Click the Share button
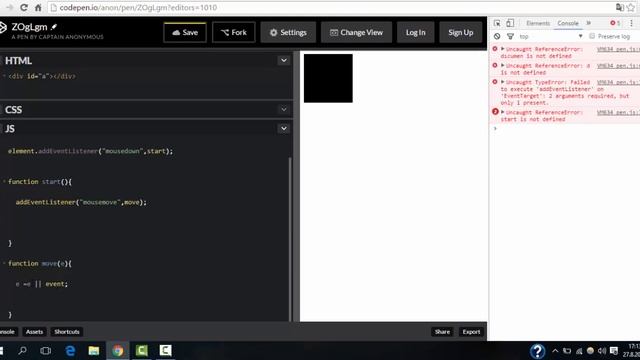This screenshot has width=640, height=360. (x=442, y=332)
